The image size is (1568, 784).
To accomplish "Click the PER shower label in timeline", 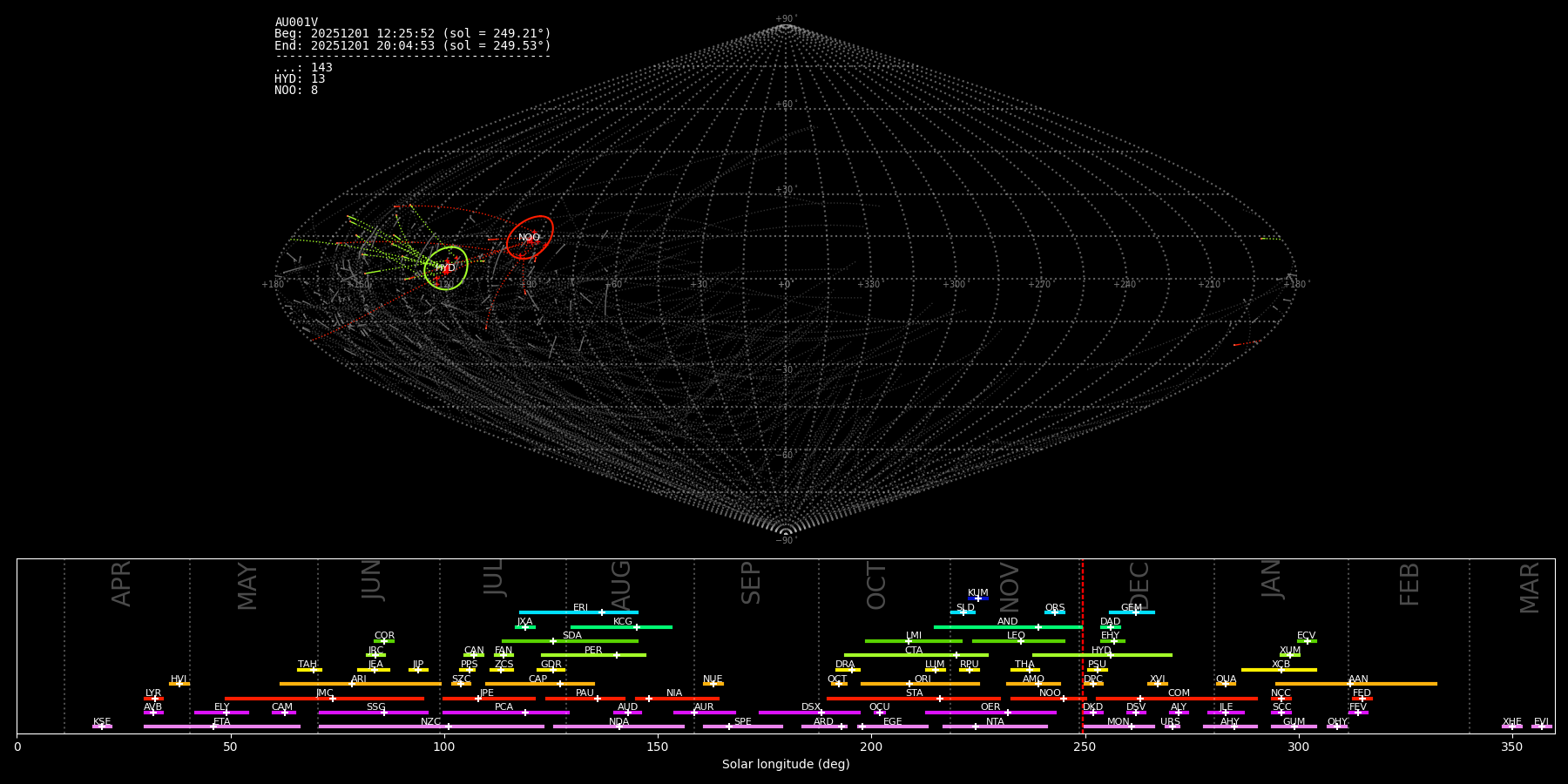I will coord(593,651).
